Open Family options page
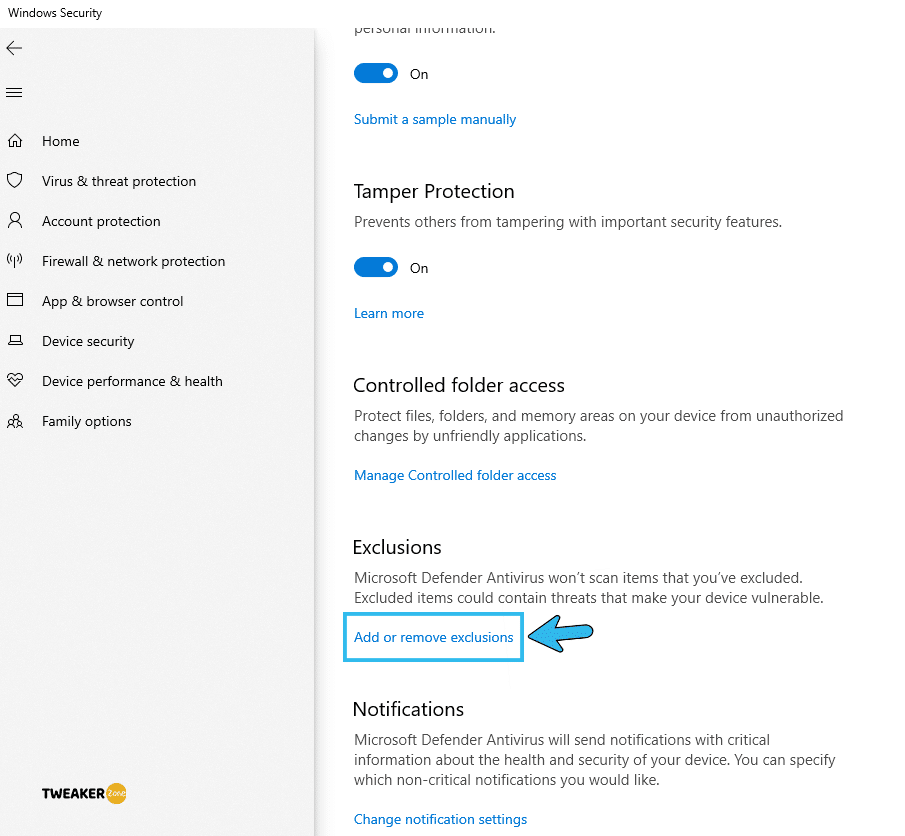Screen dimensions: 905x836 (x=87, y=421)
